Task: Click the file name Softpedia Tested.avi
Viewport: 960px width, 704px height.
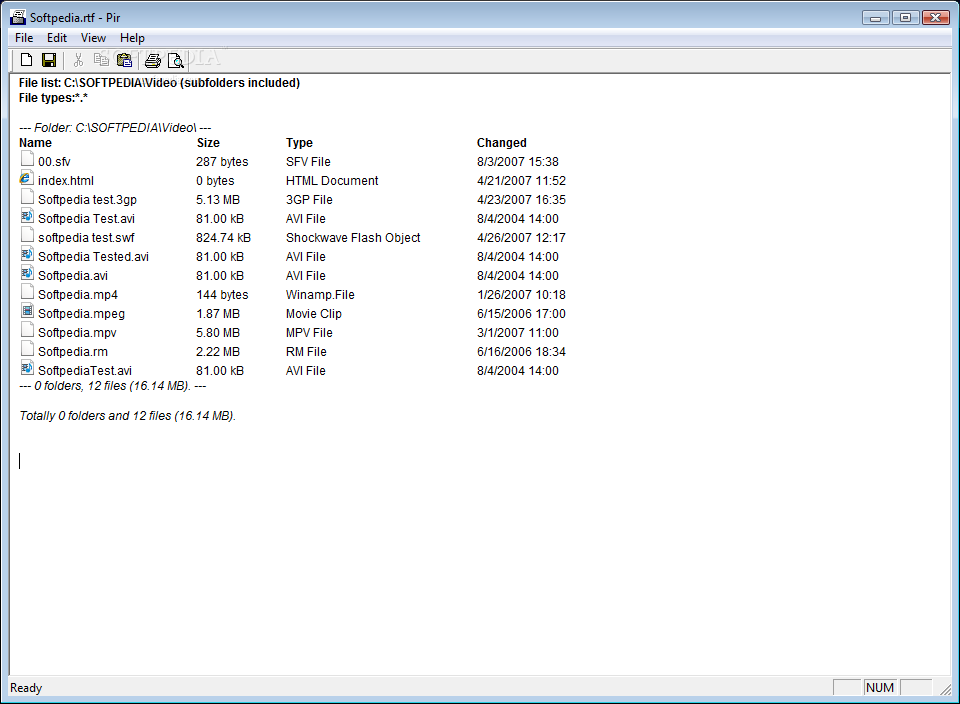Action: [94, 257]
